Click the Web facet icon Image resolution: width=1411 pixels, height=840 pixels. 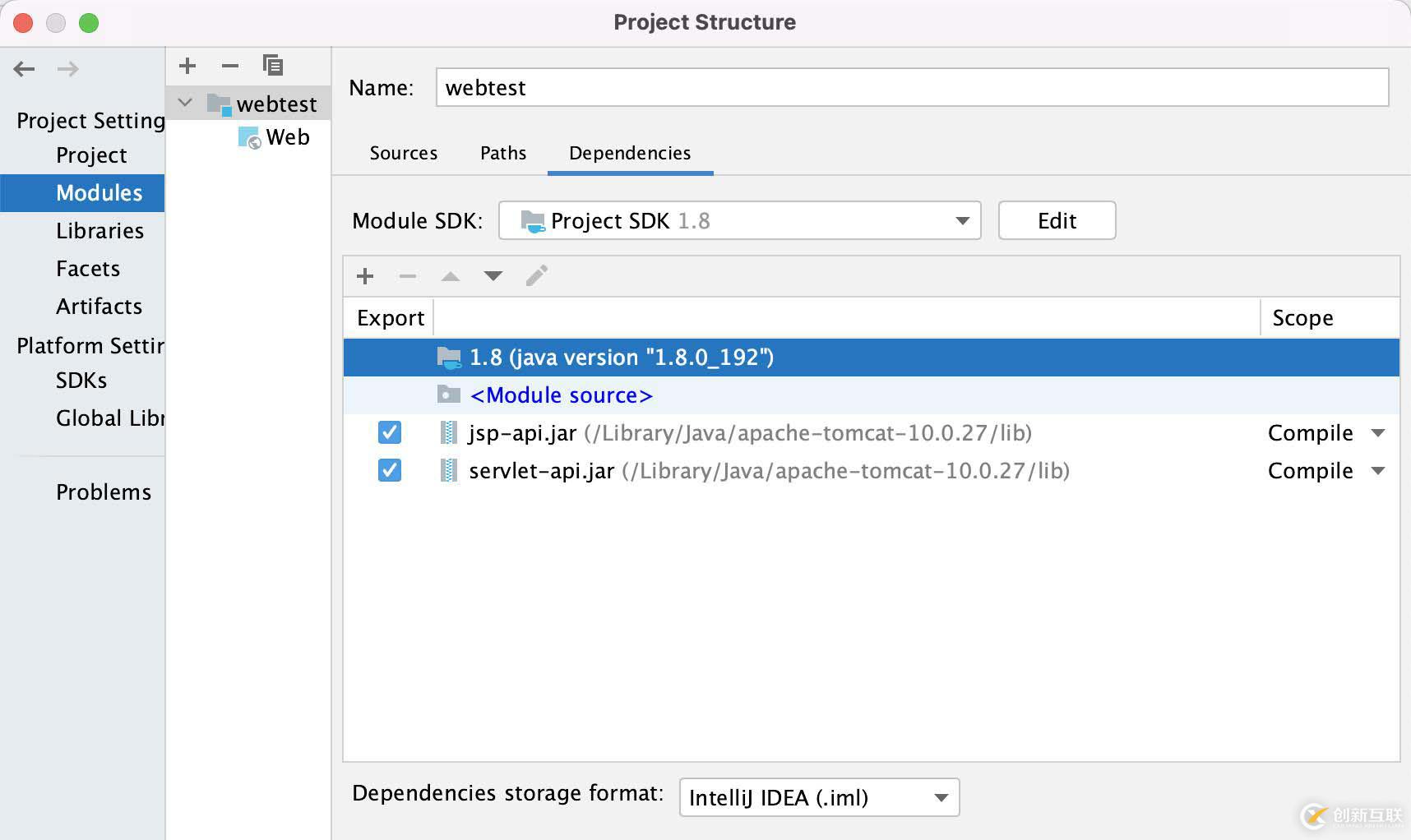[x=249, y=137]
